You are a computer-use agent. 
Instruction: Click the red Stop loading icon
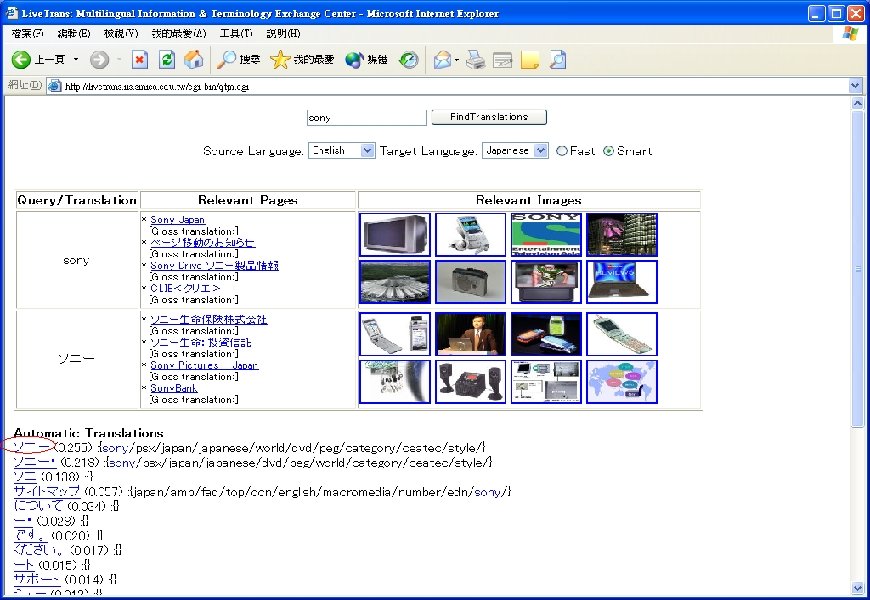pos(140,59)
